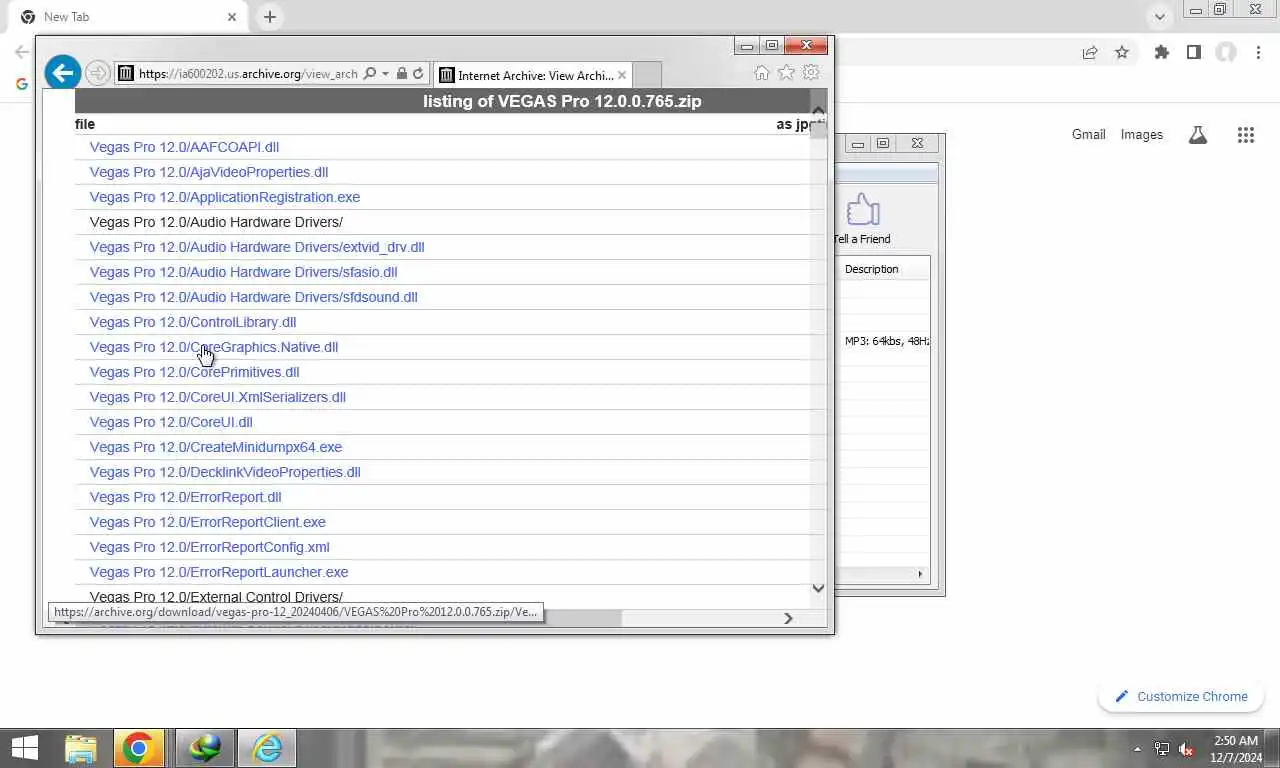Click the Audio Hardware Drivers/ folder row text
The image size is (1280, 768).
216,222
